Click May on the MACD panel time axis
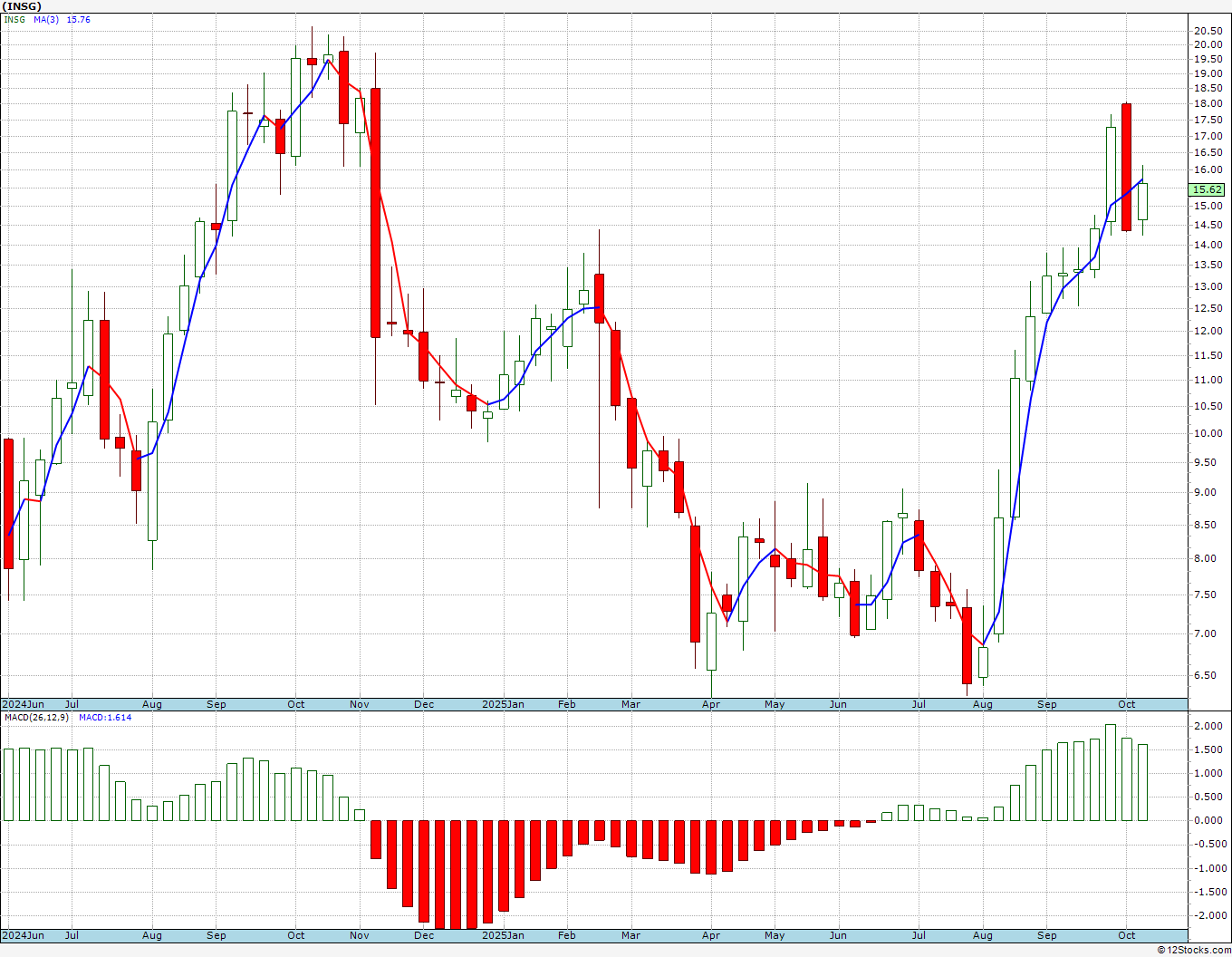Screen dimensions: 1232x957 (x=775, y=935)
